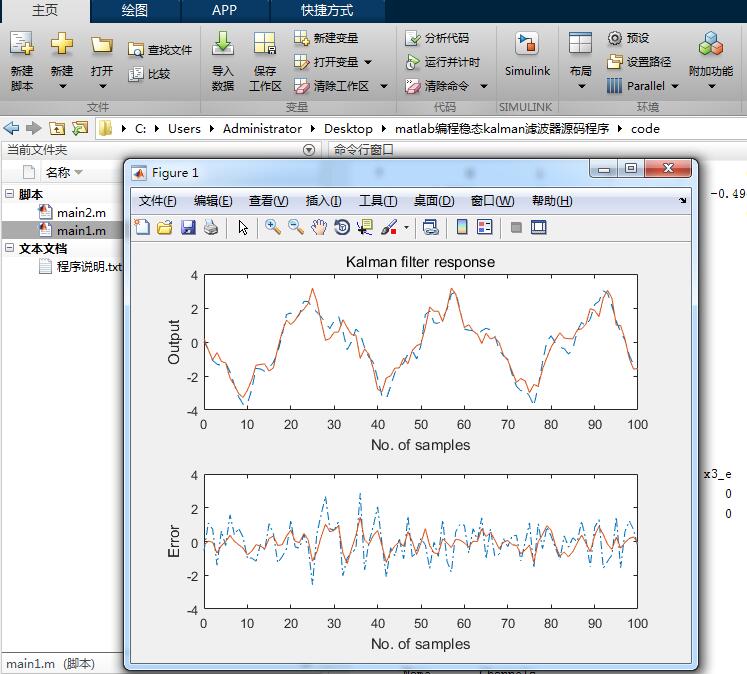The image size is (747, 674).
Task: Click Browse for Folder icon
Action: (x=80, y=128)
